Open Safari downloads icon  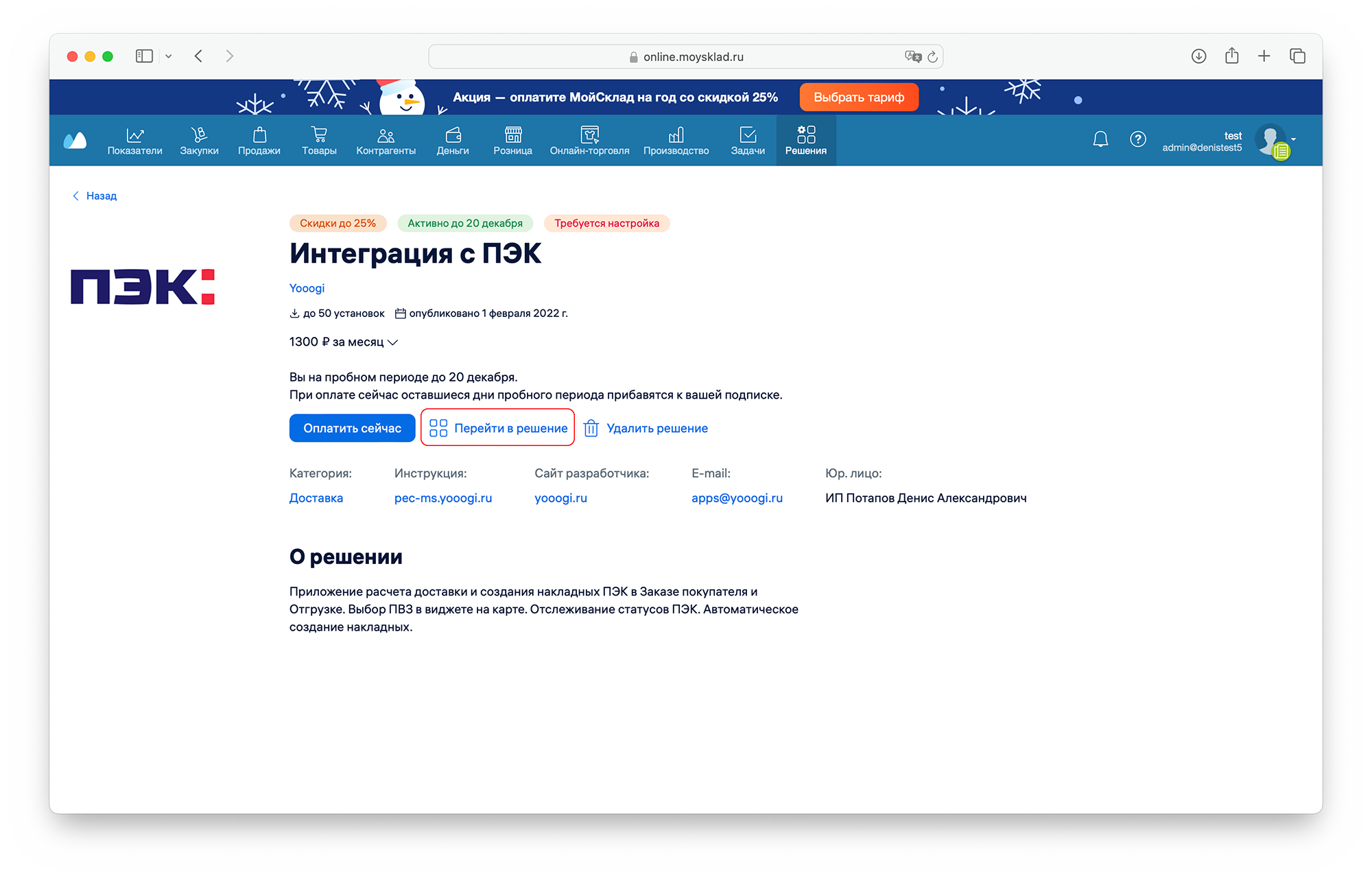pyautogui.click(x=1198, y=56)
